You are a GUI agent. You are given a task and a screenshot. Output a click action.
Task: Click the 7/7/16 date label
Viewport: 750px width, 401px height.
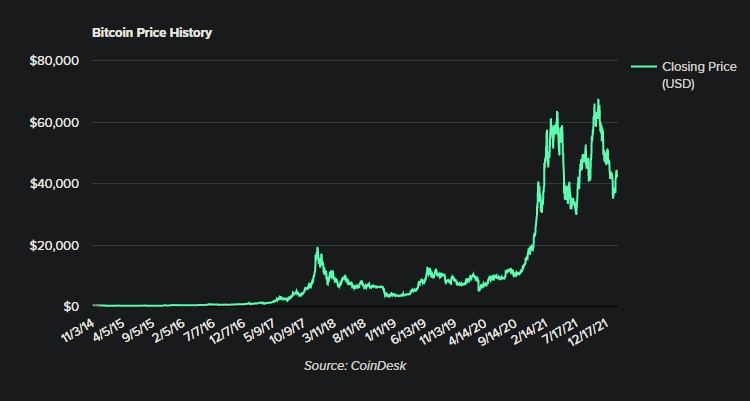click(x=198, y=330)
